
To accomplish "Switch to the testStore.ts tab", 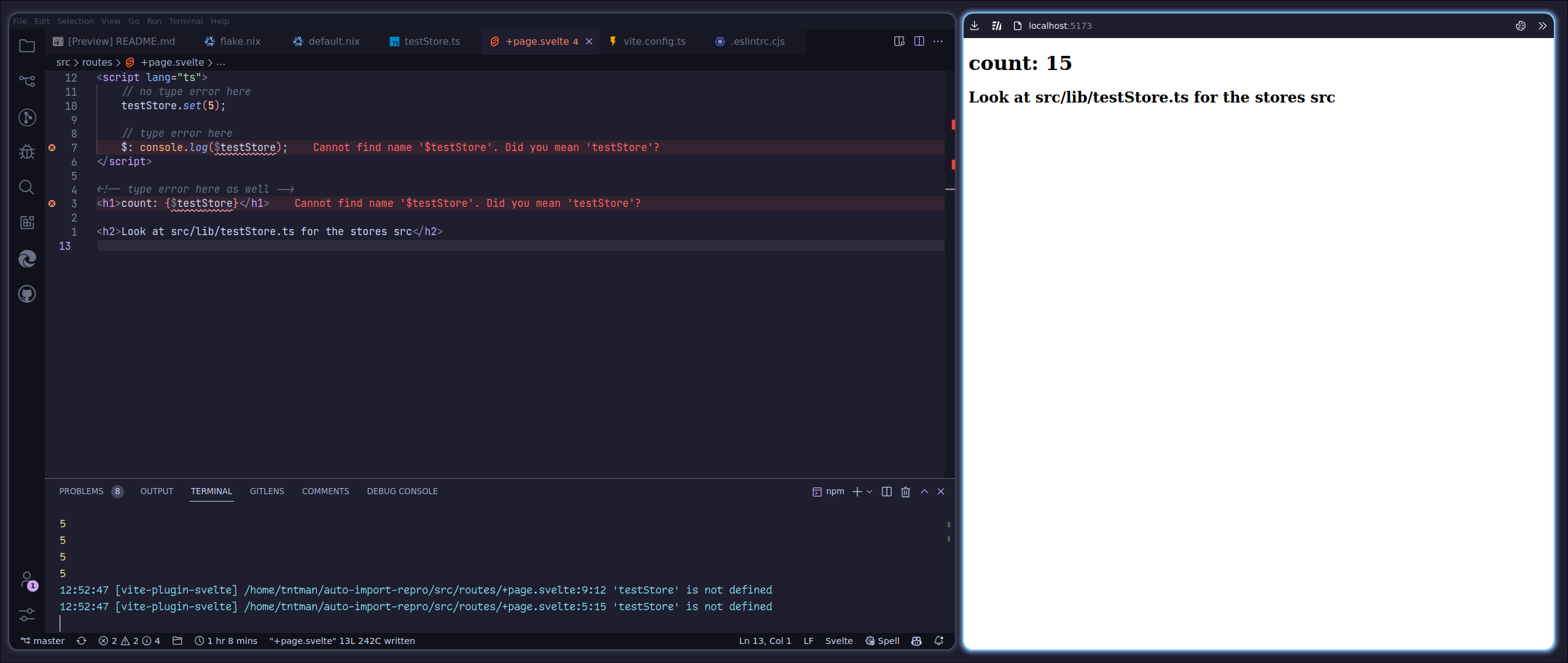I will pos(432,41).
